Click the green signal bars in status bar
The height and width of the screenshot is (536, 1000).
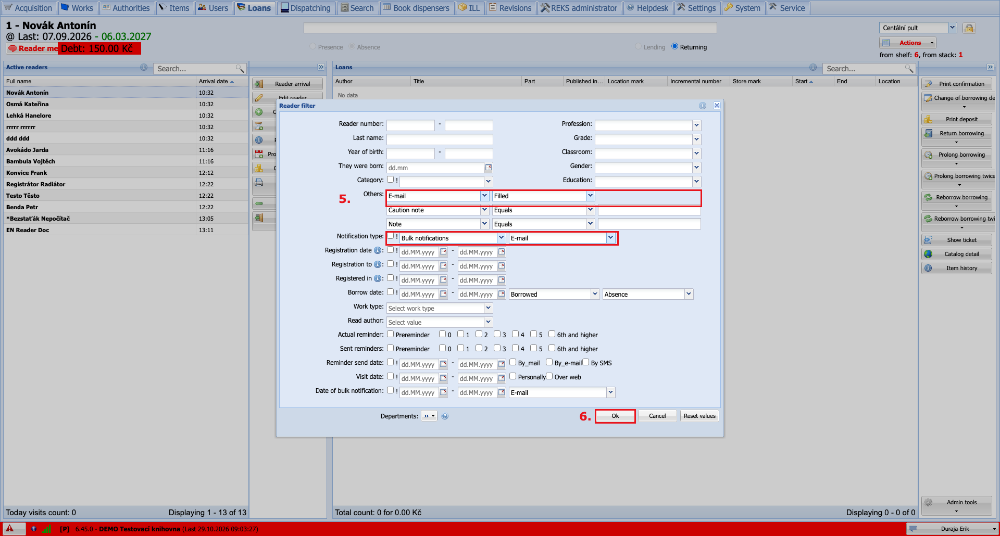coord(46,528)
